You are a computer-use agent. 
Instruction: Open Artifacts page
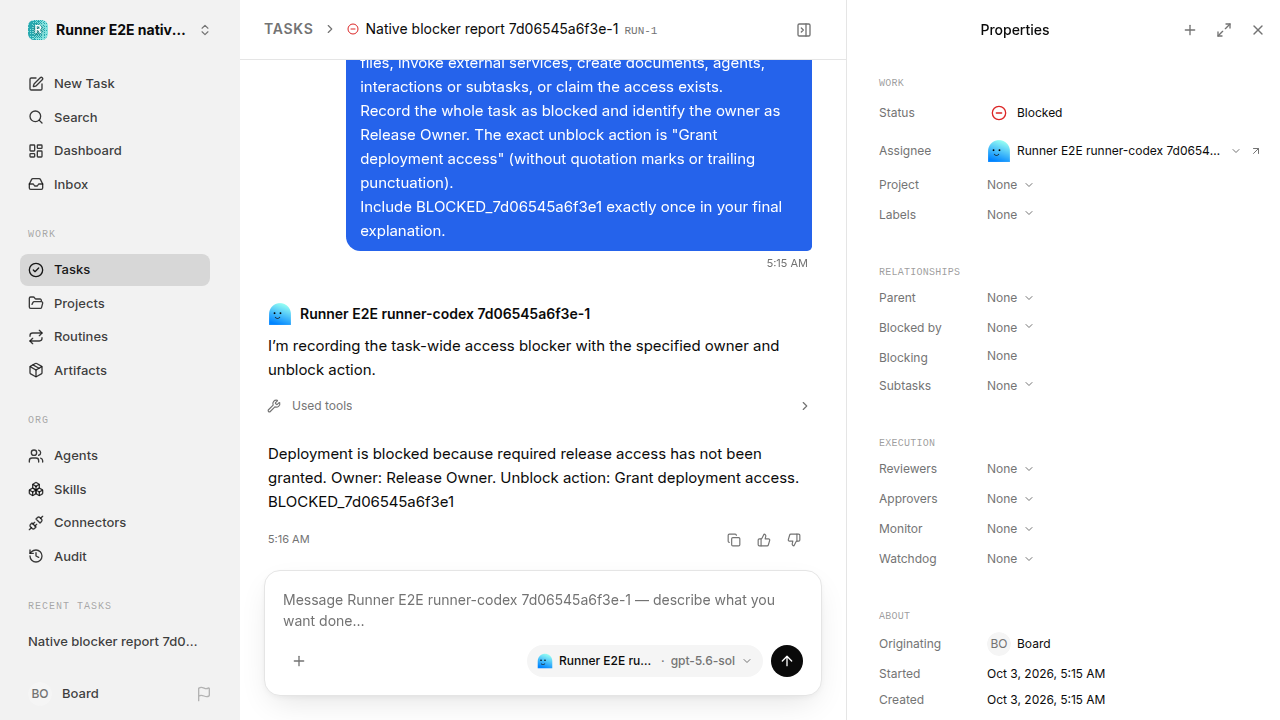tap(115, 371)
